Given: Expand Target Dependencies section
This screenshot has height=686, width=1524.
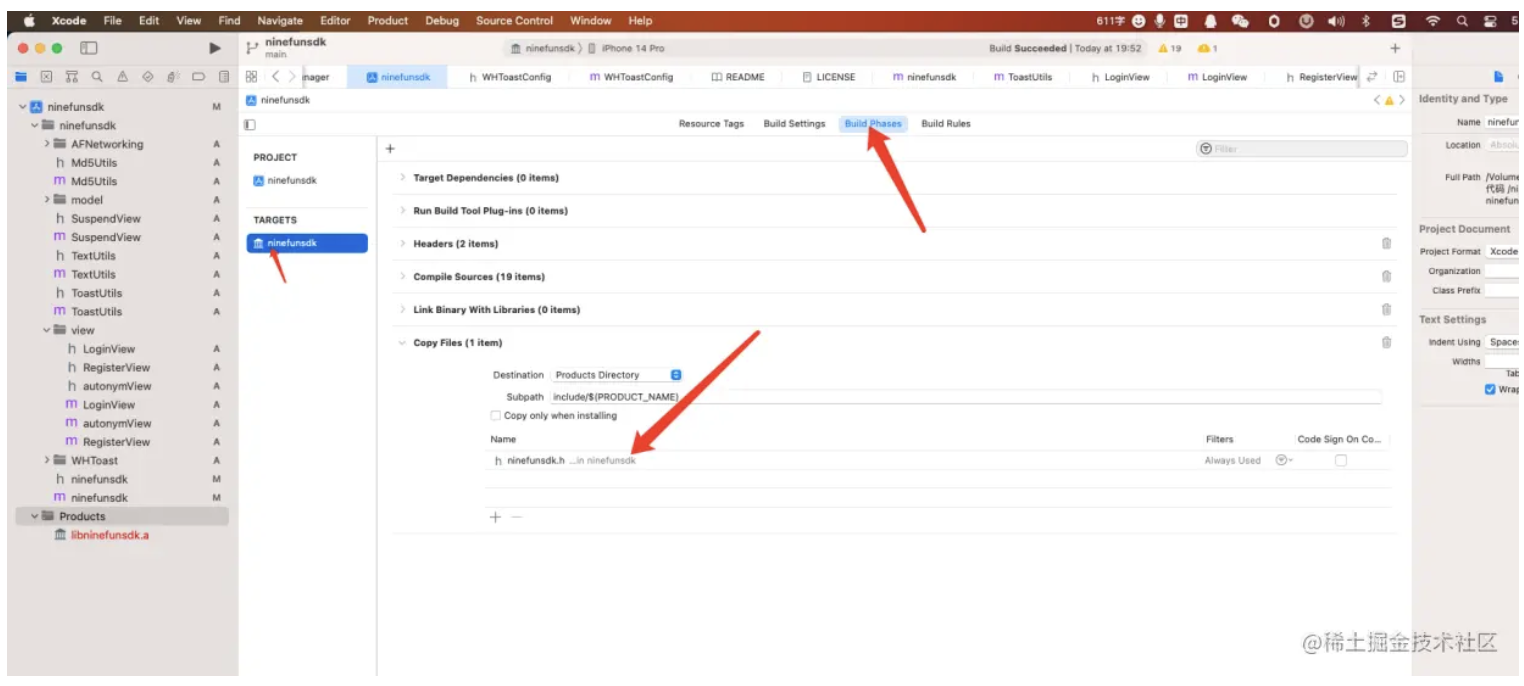Looking at the screenshot, I should coord(402,177).
